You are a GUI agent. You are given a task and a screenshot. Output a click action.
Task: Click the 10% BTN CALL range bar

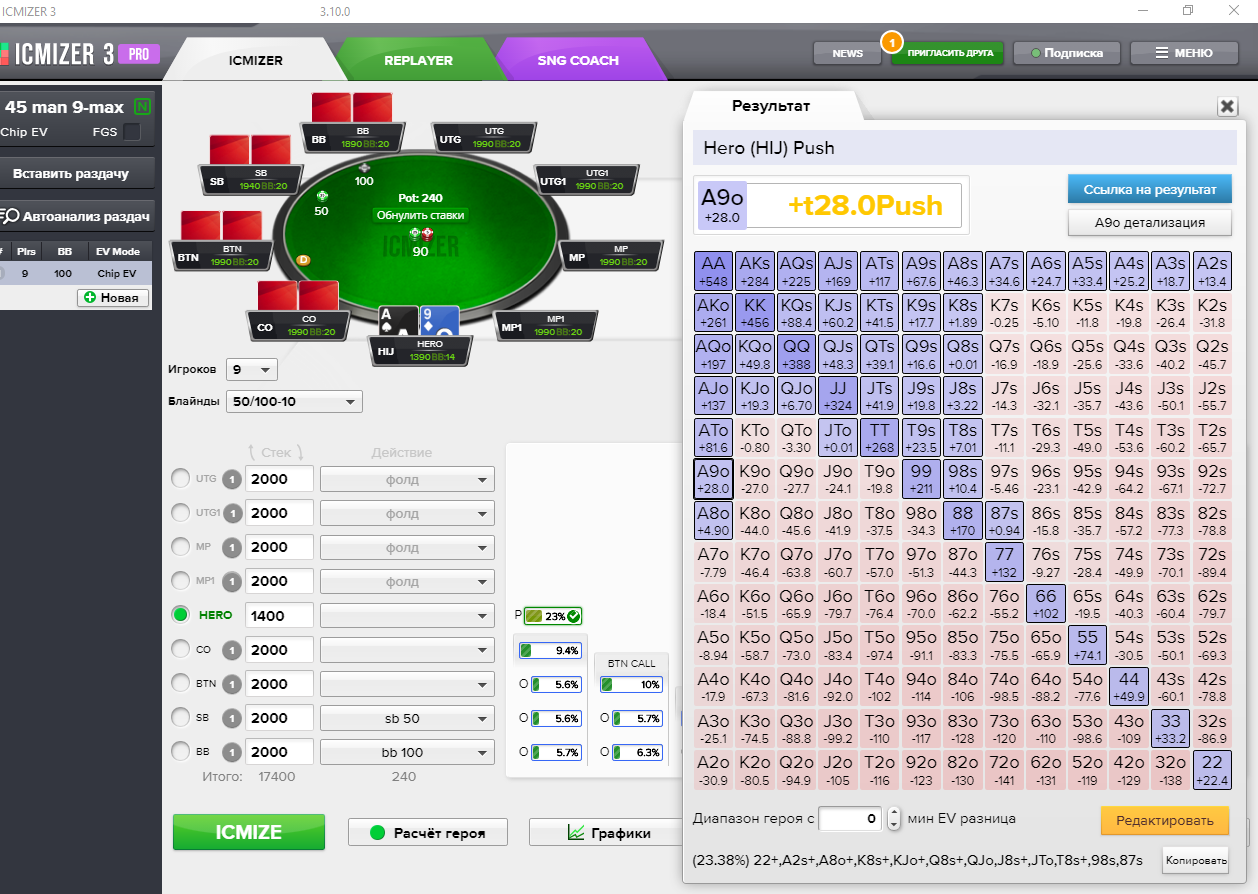point(631,685)
